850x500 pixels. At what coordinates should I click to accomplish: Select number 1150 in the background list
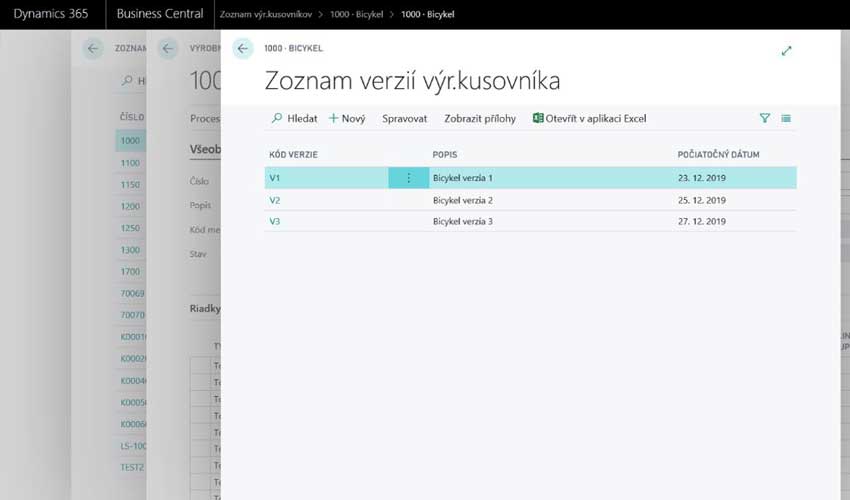(130, 184)
